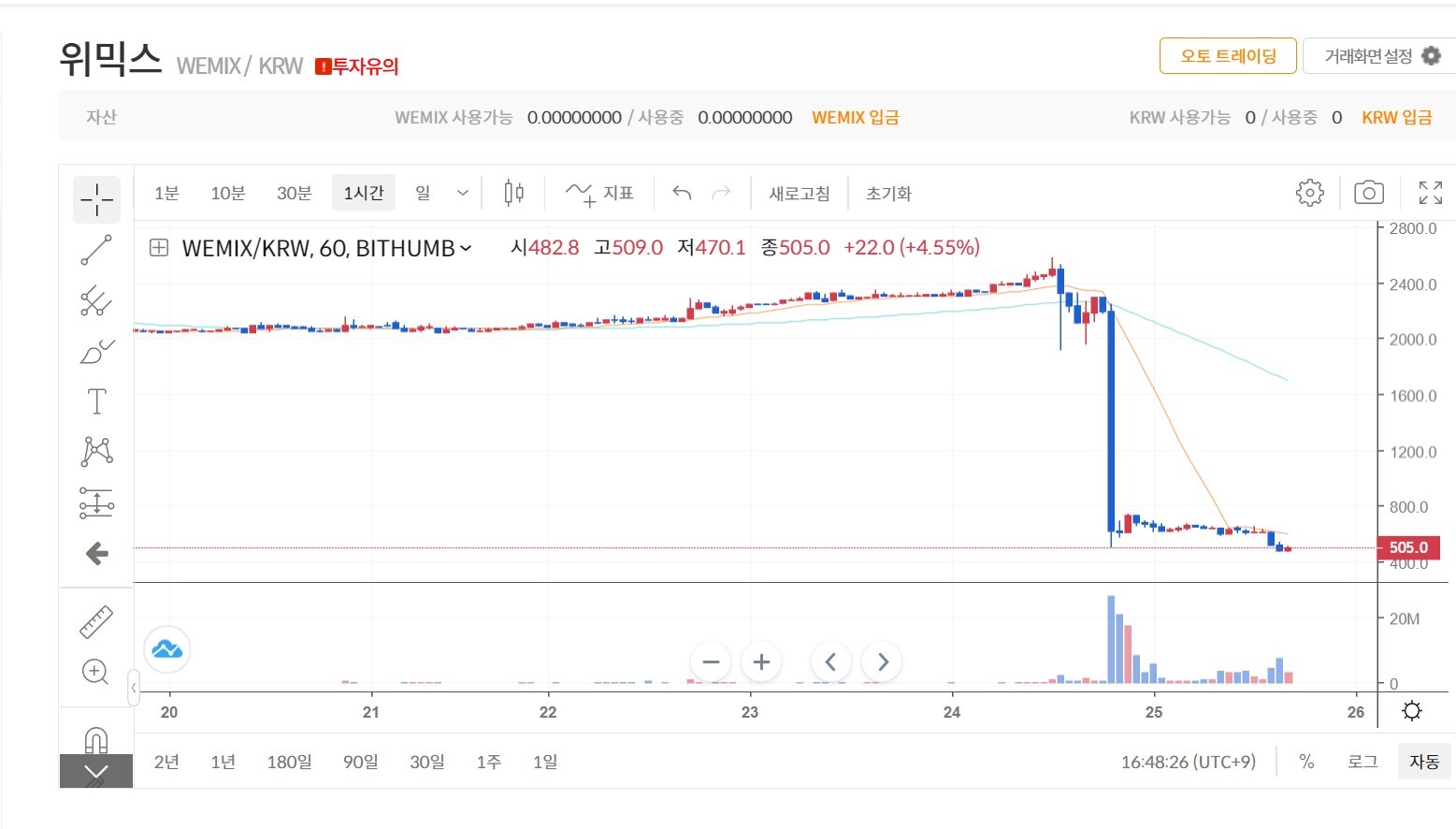
Task: Undo the last chart action
Action: click(x=682, y=194)
